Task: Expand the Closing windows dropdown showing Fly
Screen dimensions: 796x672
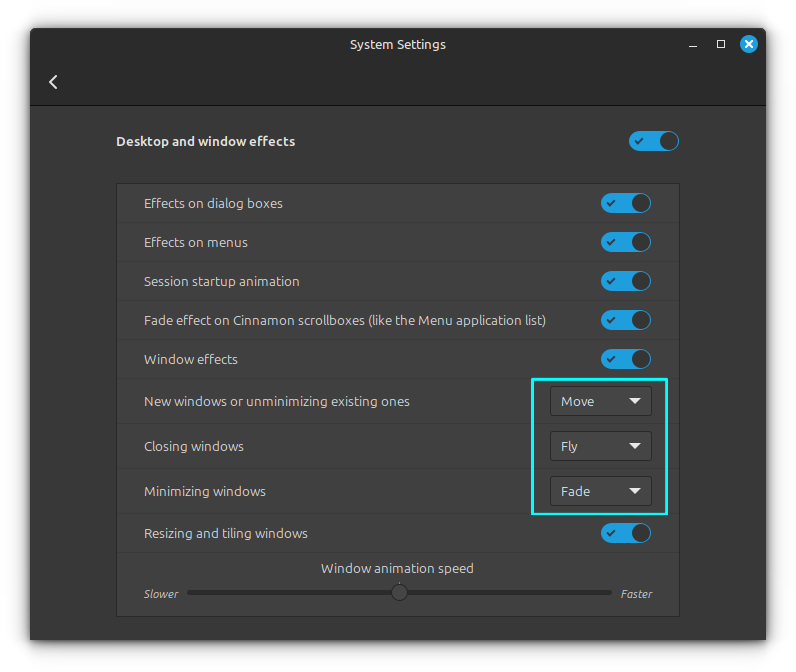Action: [600, 446]
